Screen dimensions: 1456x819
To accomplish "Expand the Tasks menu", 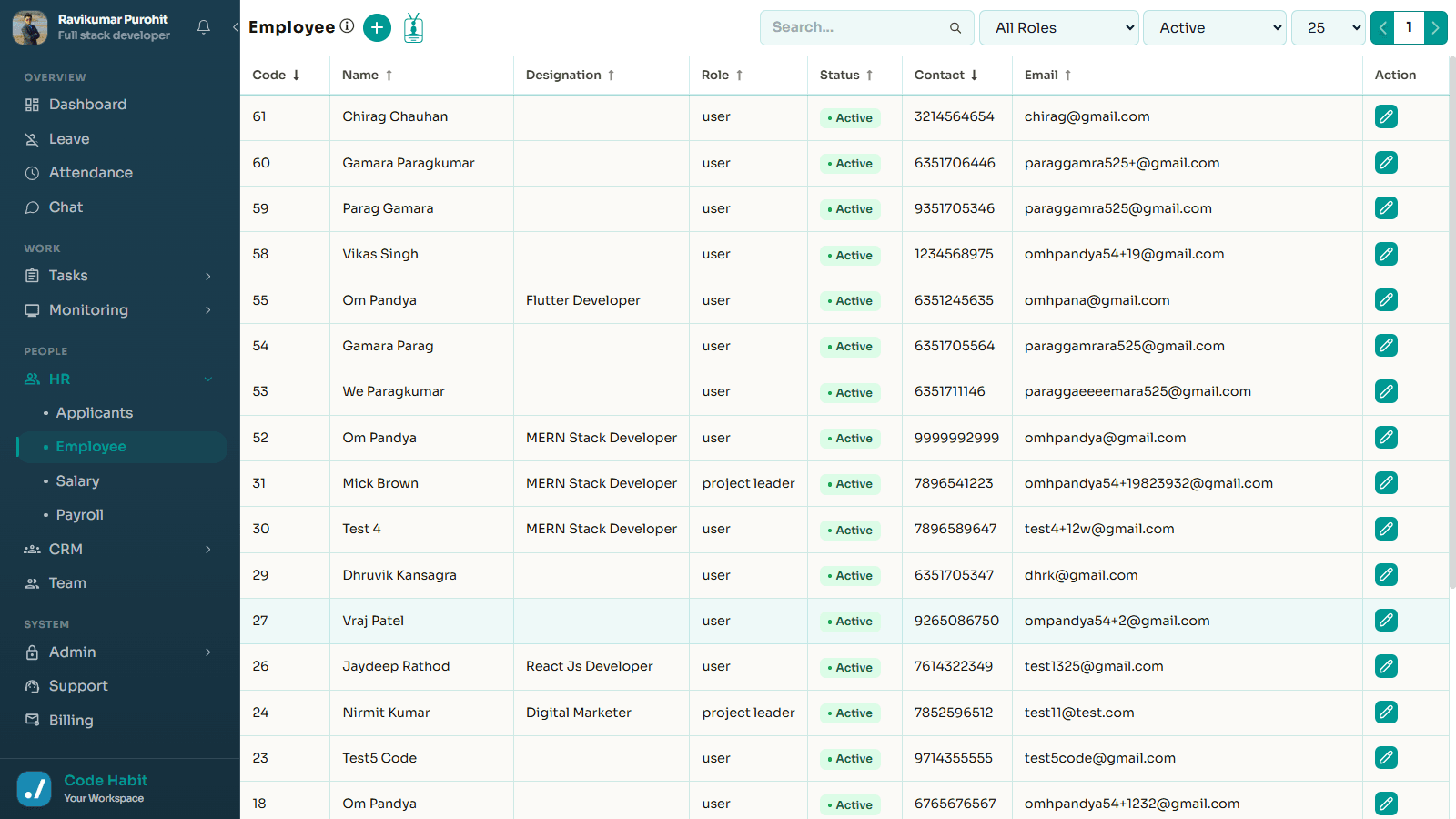I will click(120, 276).
